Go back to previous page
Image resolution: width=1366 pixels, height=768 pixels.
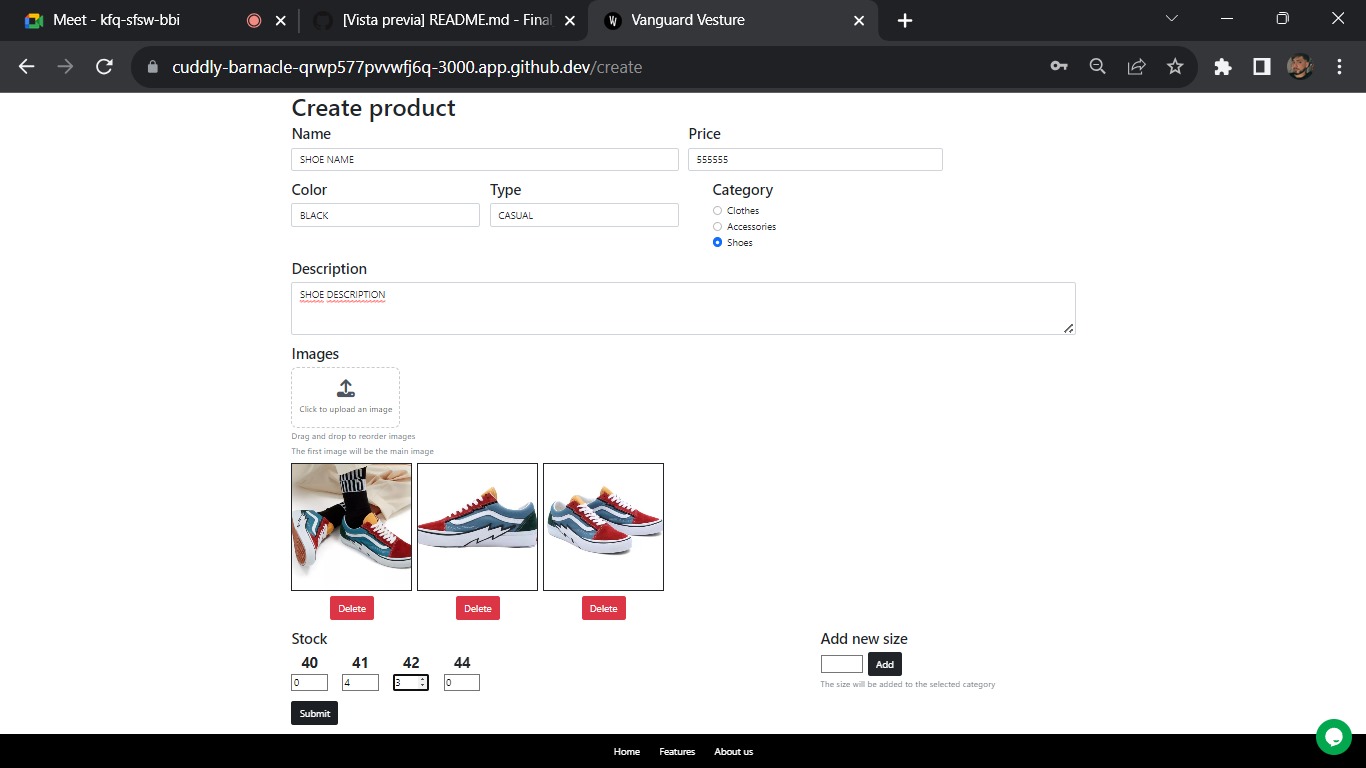click(27, 67)
